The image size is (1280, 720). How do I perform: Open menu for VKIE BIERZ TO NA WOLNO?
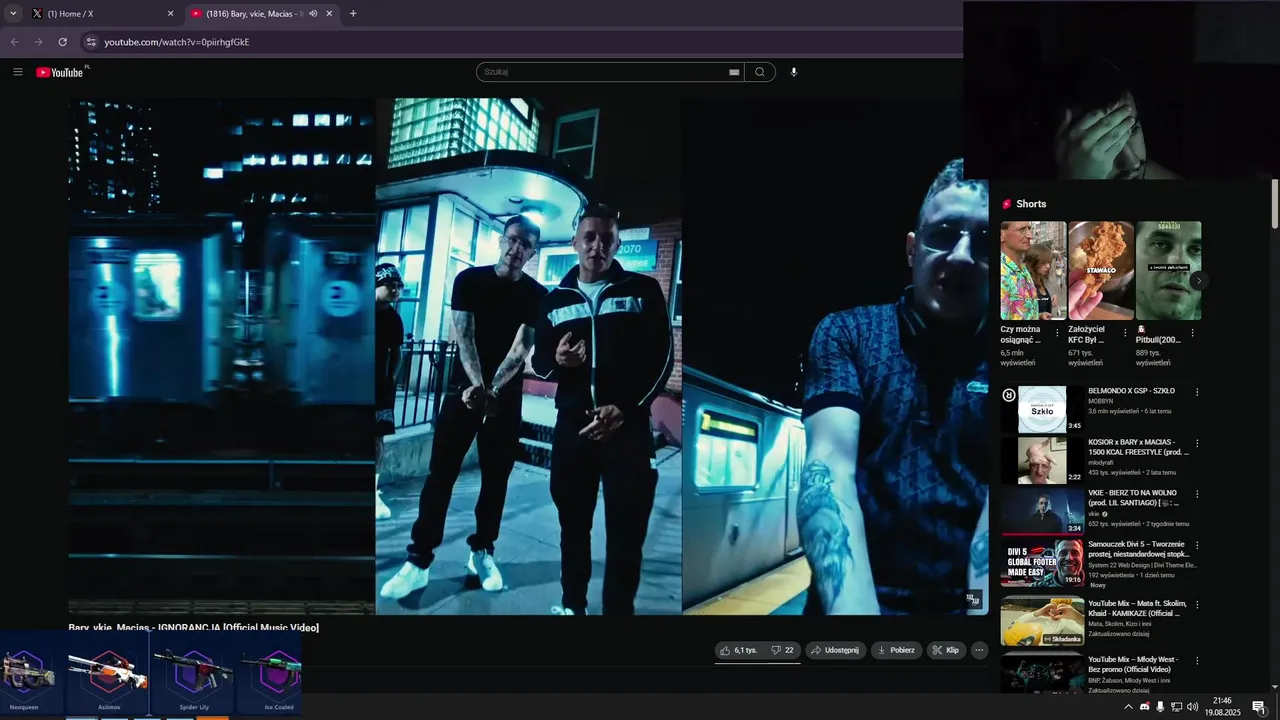(x=1197, y=494)
